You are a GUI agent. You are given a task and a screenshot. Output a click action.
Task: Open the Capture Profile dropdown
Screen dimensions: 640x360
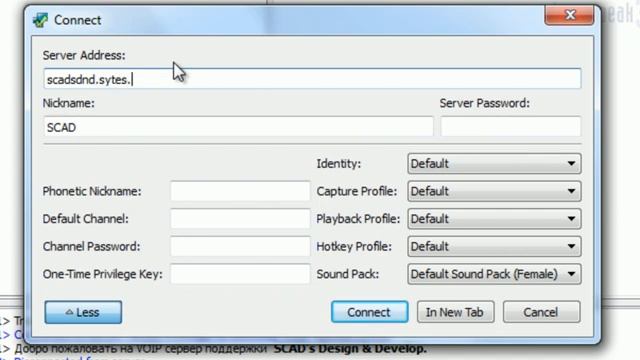point(494,191)
